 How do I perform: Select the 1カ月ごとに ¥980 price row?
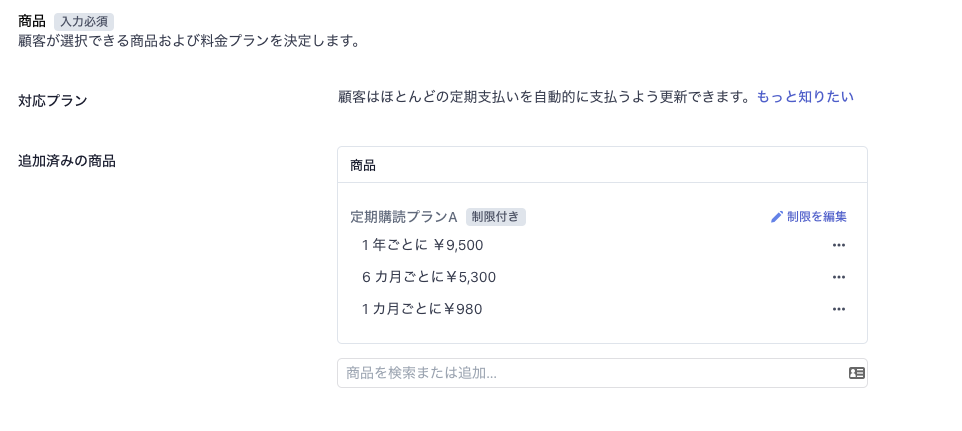602,309
